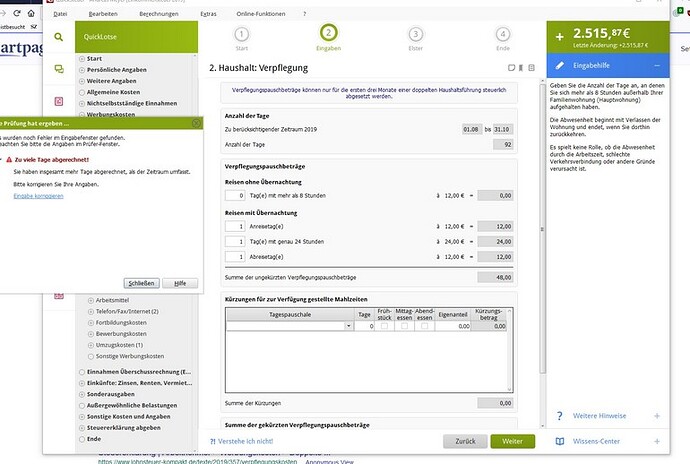
Task: Click the Kürzungen table scrollbar
Action: coord(510,350)
